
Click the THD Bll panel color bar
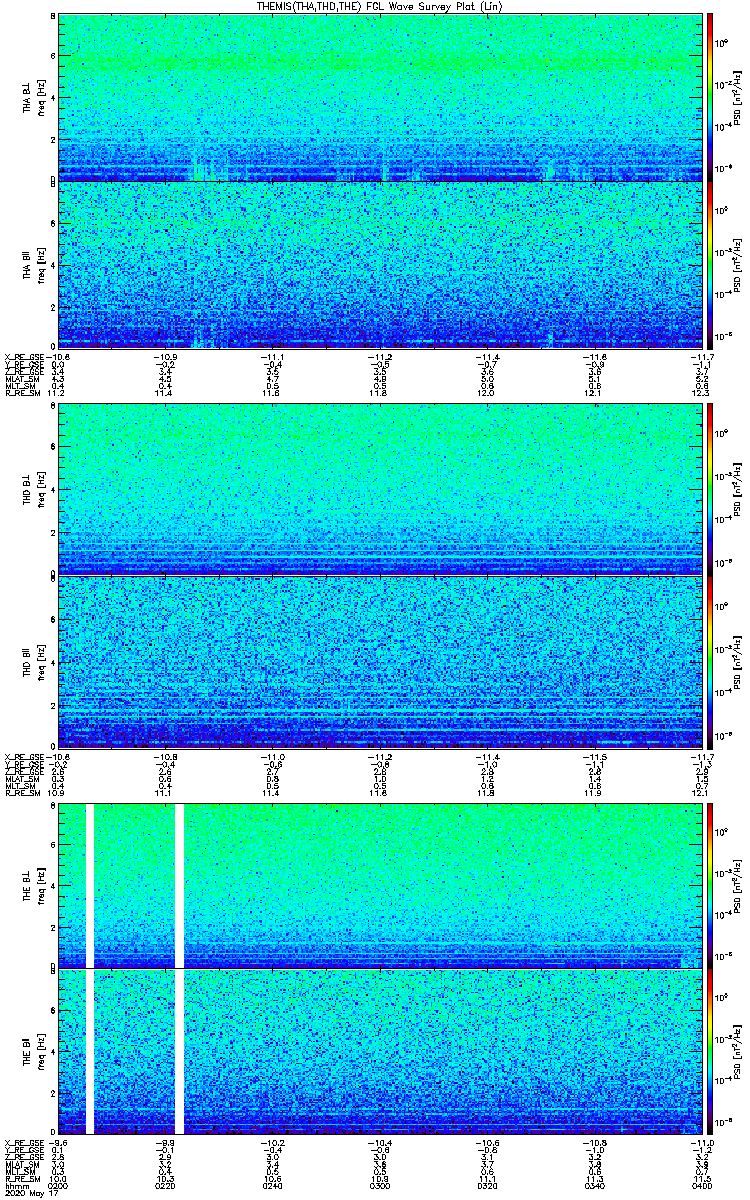click(709, 660)
